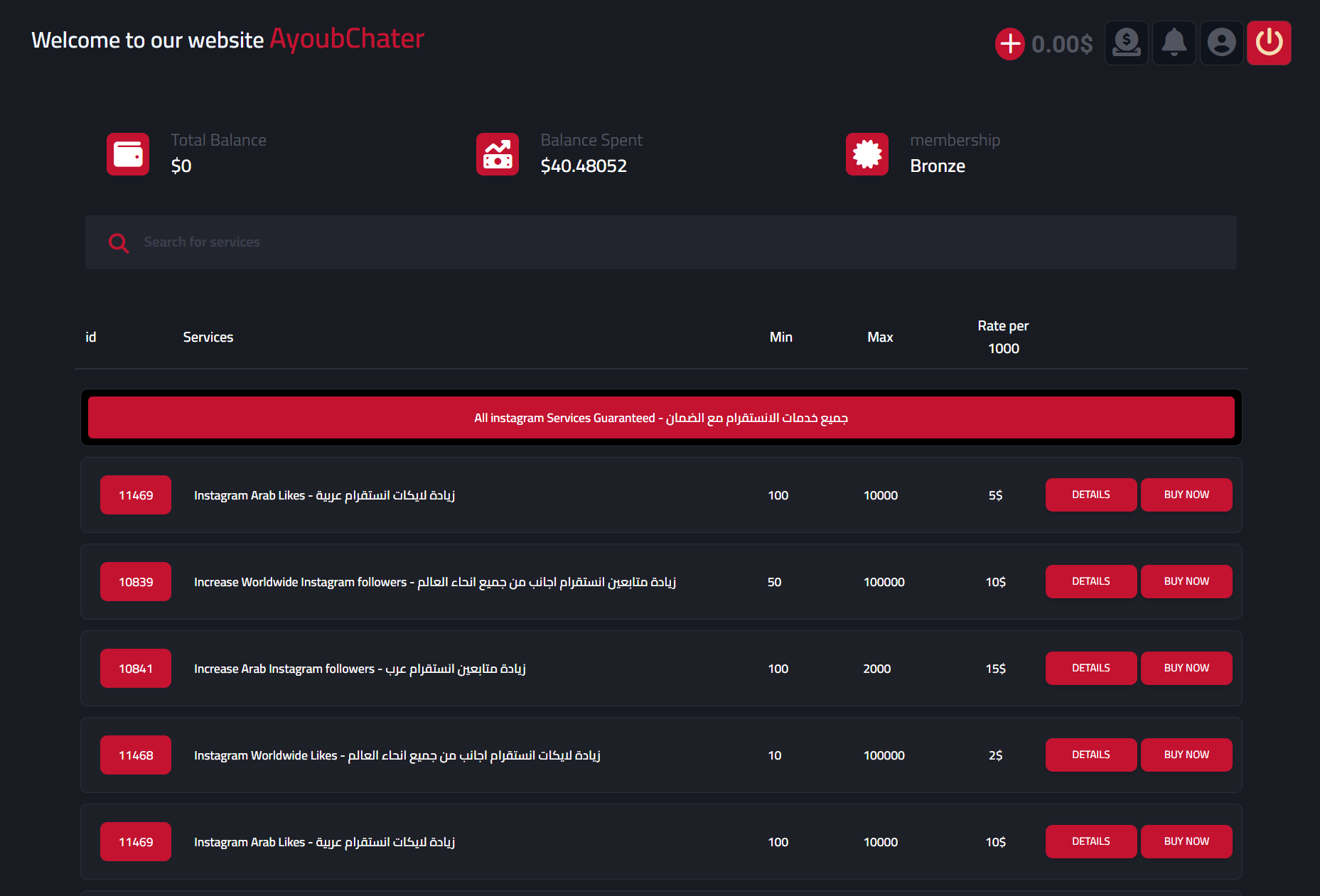Image resolution: width=1320 pixels, height=896 pixels.
Task: Open the notifications bell icon
Action: (1174, 43)
